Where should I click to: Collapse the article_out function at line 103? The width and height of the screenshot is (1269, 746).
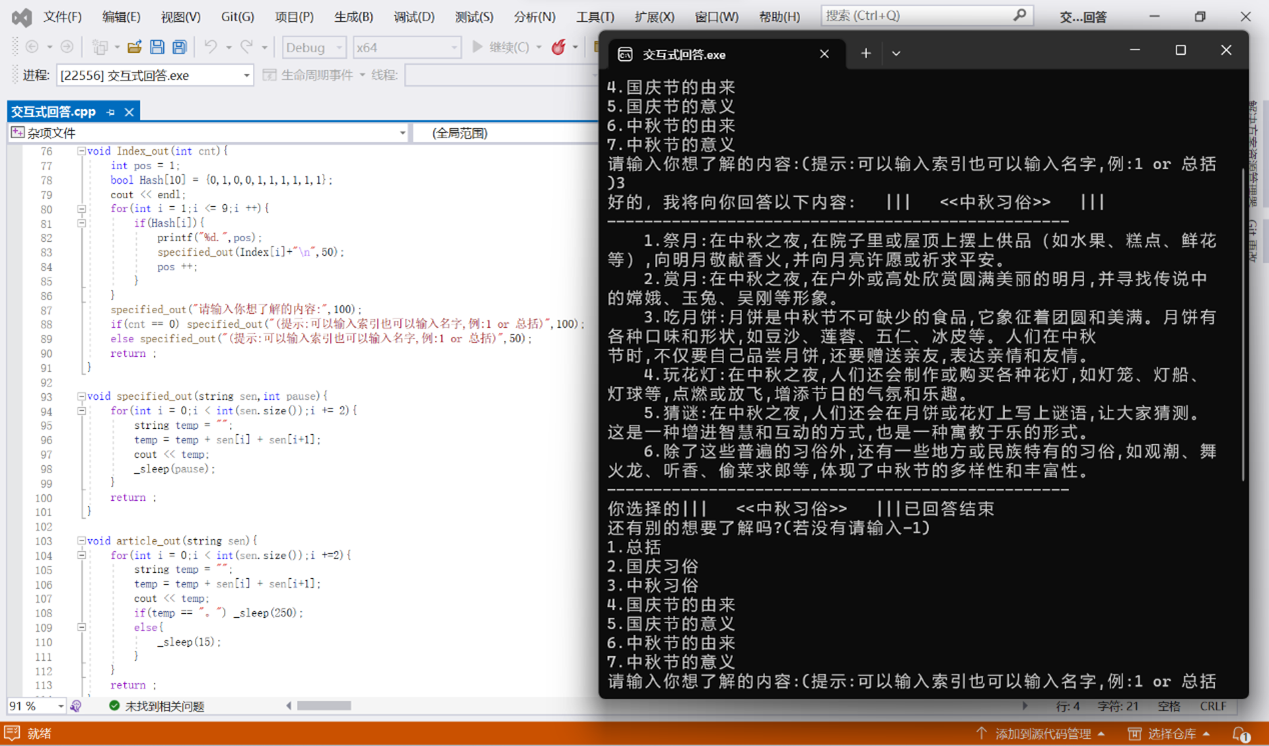pos(81,541)
